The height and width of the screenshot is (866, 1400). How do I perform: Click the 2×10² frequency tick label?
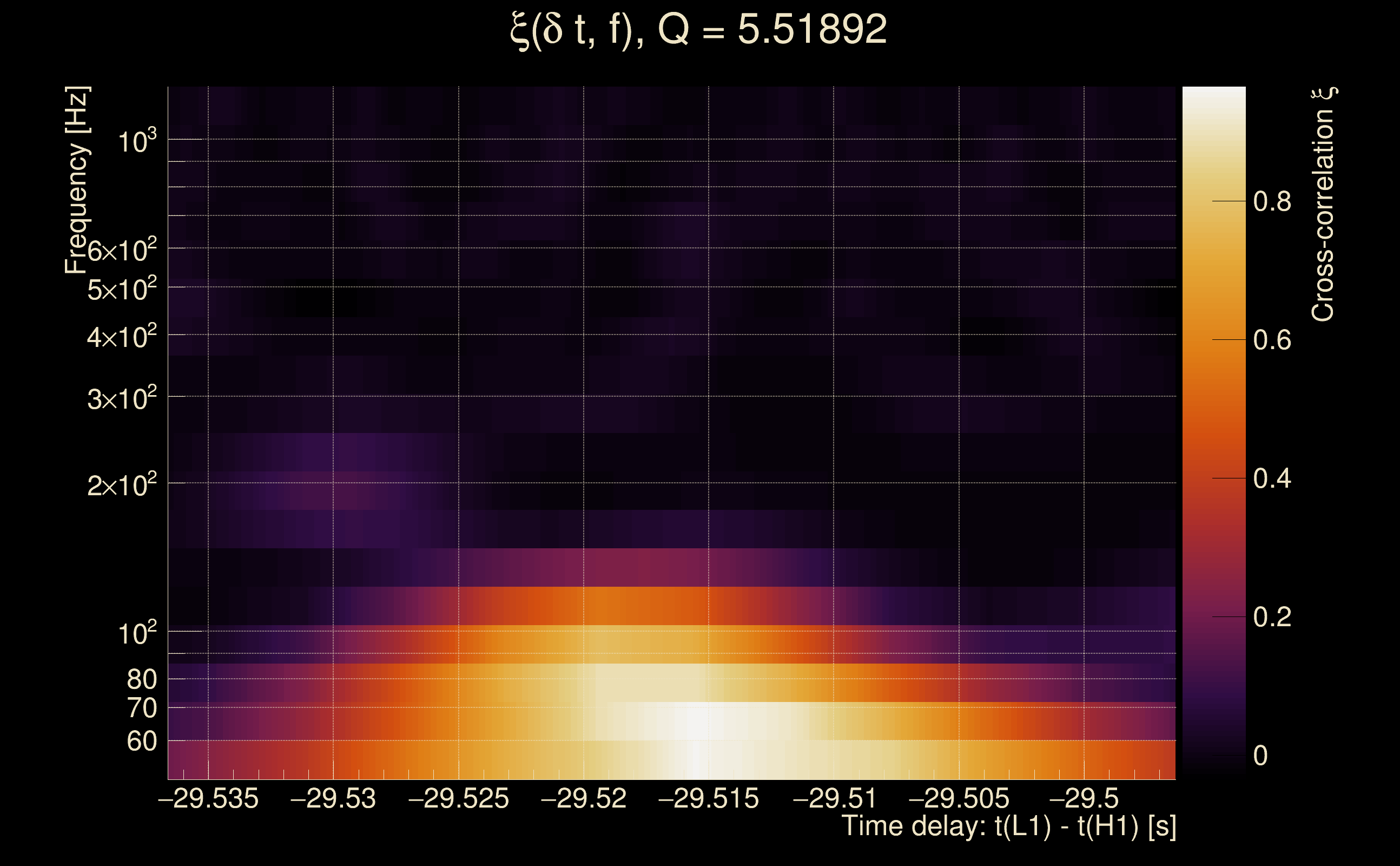pos(122,486)
